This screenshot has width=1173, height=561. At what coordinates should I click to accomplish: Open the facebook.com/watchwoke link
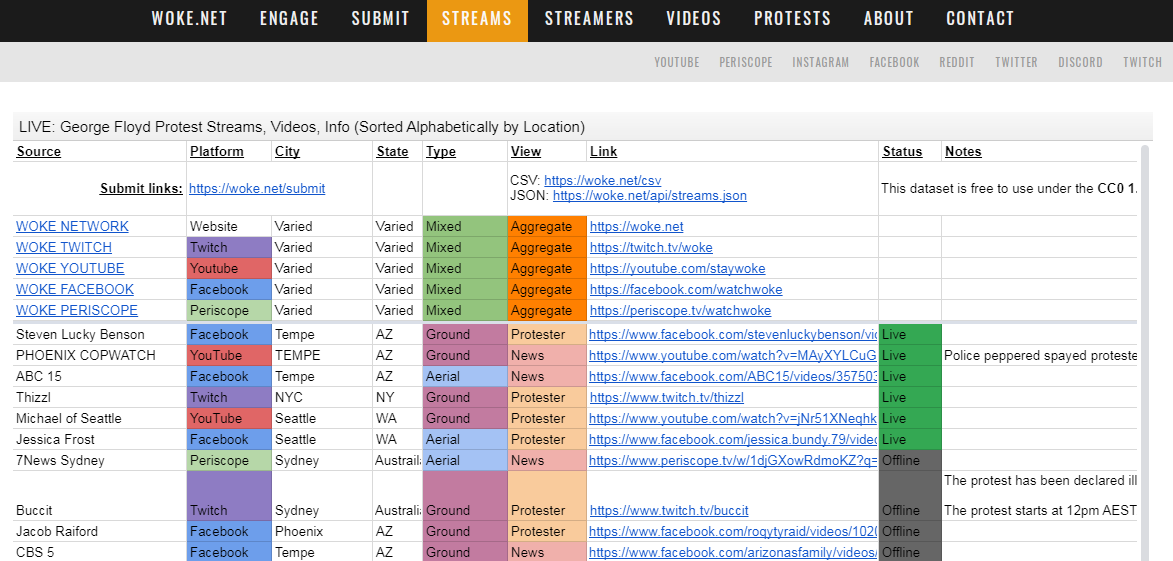(687, 289)
